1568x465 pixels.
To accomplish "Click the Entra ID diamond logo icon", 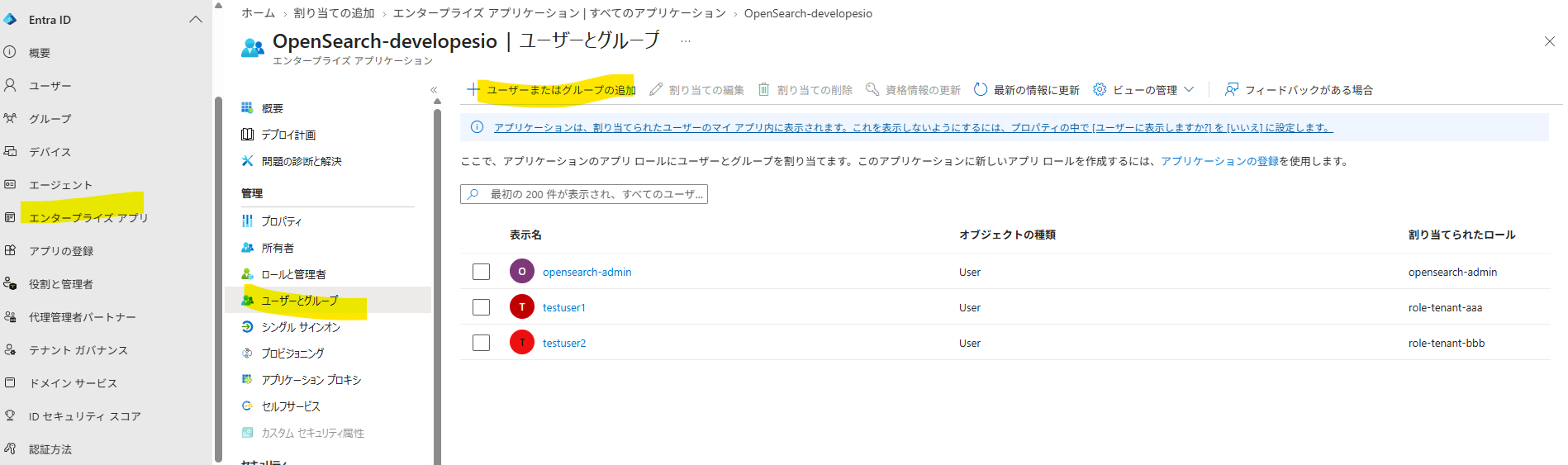I will 10,19.
